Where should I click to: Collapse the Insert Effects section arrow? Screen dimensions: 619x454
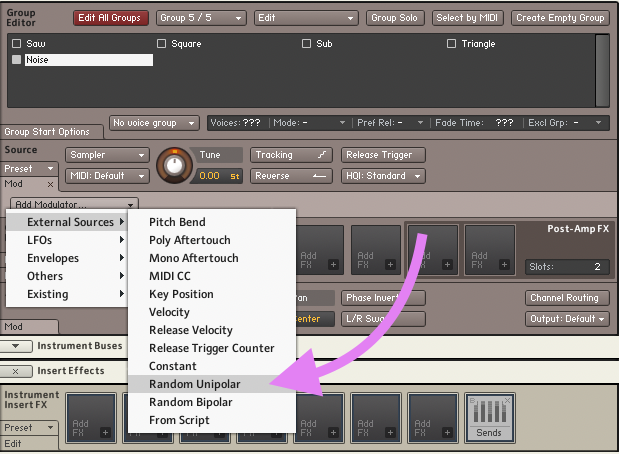[17, 371]
